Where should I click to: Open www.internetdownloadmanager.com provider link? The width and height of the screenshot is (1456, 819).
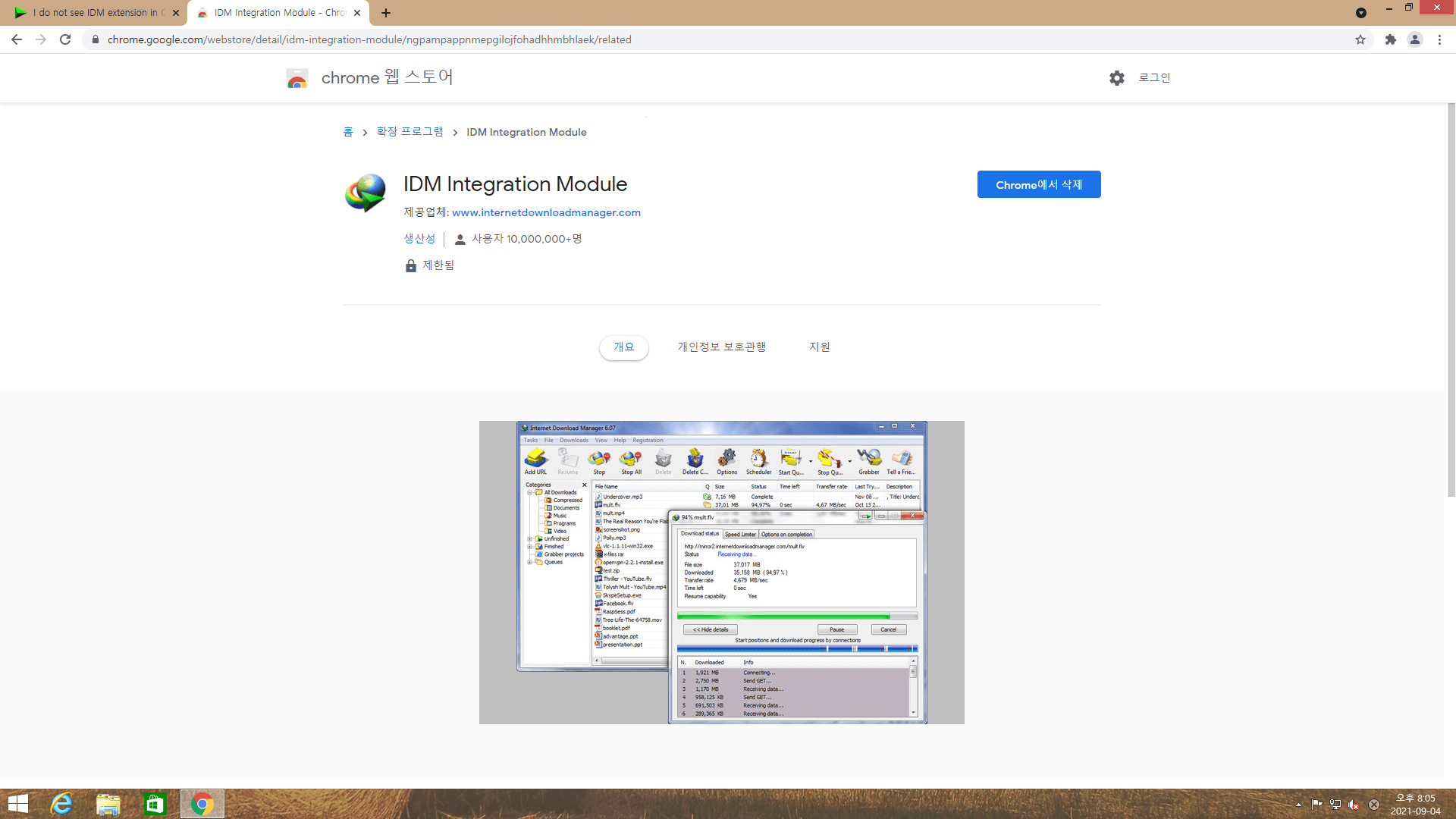(x=546, y=212)
